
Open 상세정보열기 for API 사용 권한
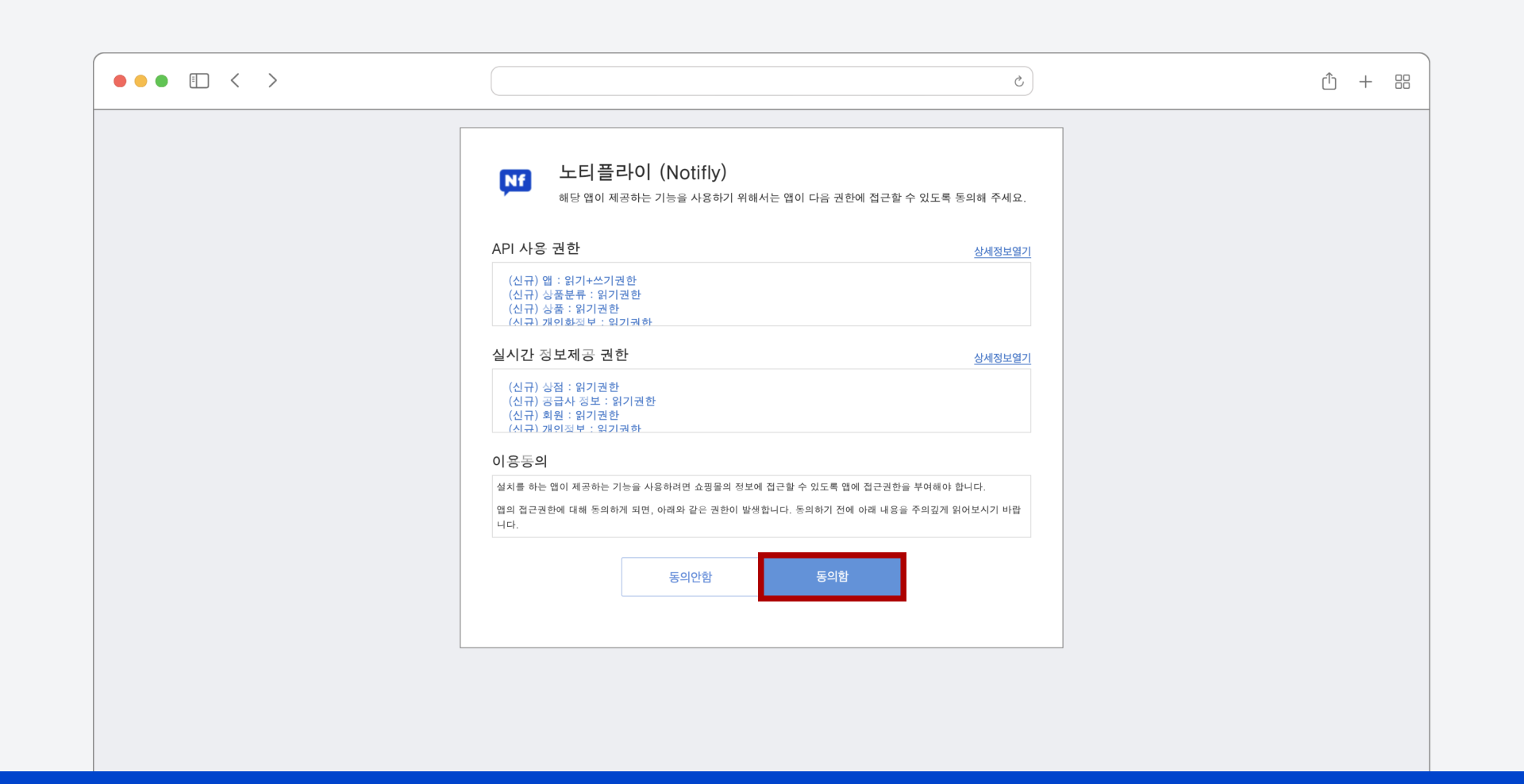pos(1002,252)
